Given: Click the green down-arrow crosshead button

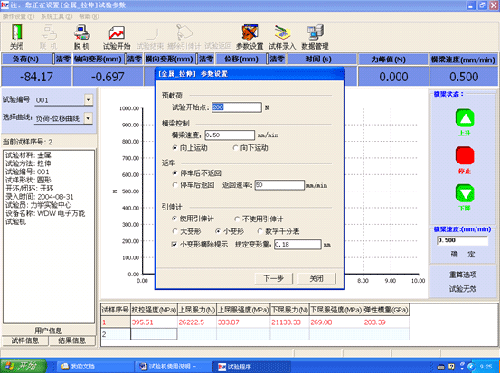Looking at the screenshot, I should 465,193.
